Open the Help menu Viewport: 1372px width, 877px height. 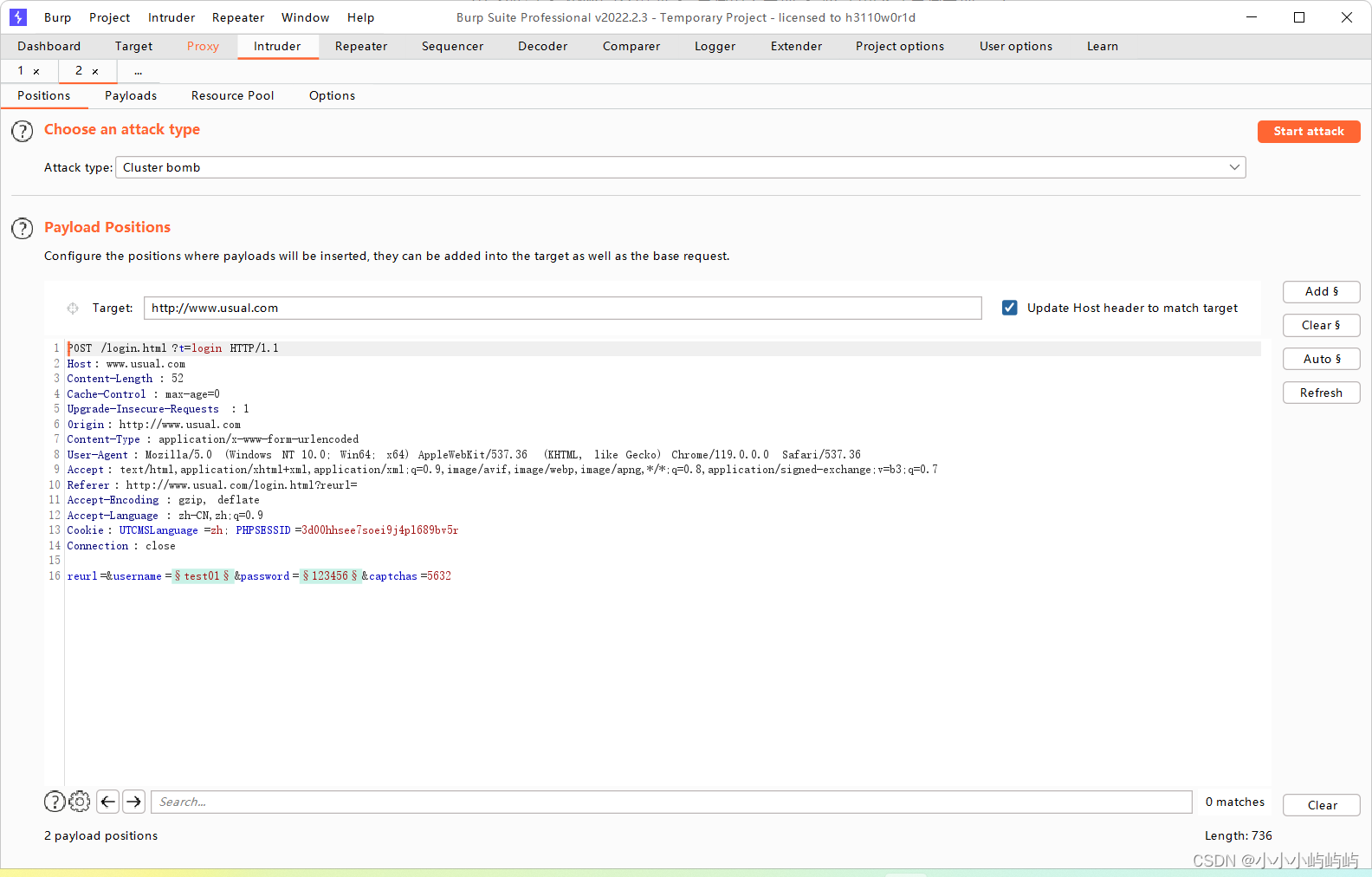click(360, 17)
